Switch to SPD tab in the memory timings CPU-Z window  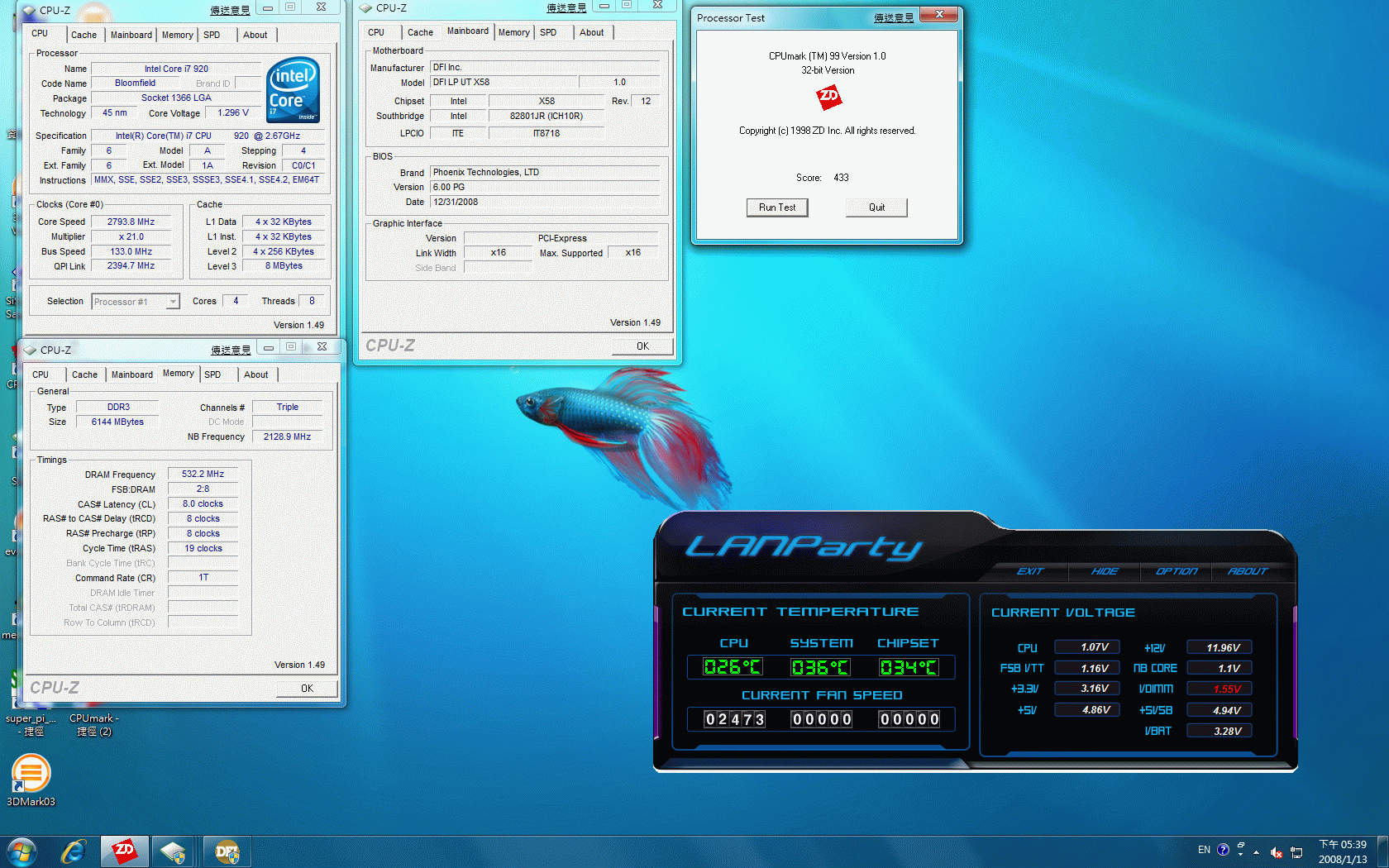point(212,374)
